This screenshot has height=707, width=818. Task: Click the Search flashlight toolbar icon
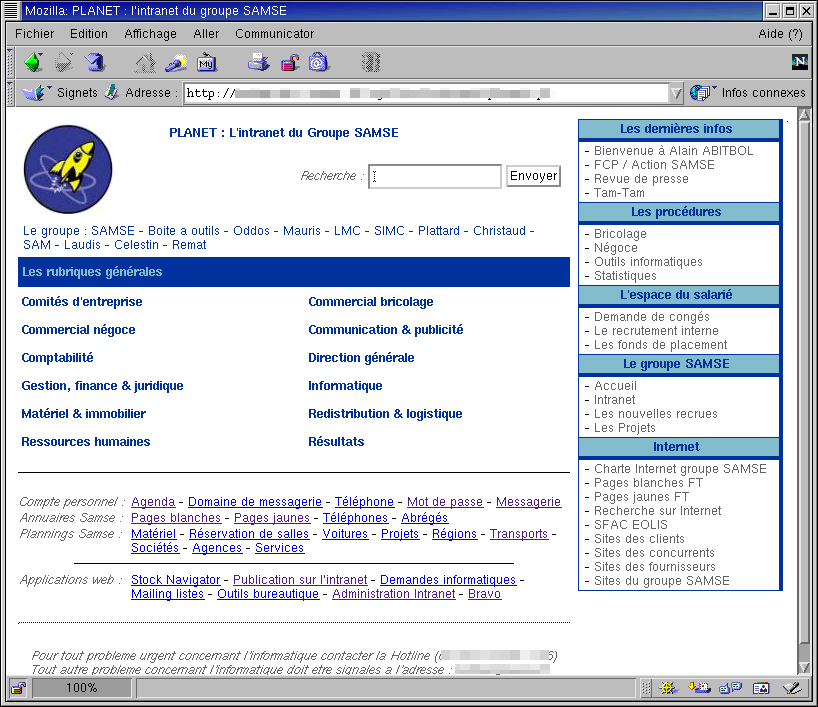(176, 63)
